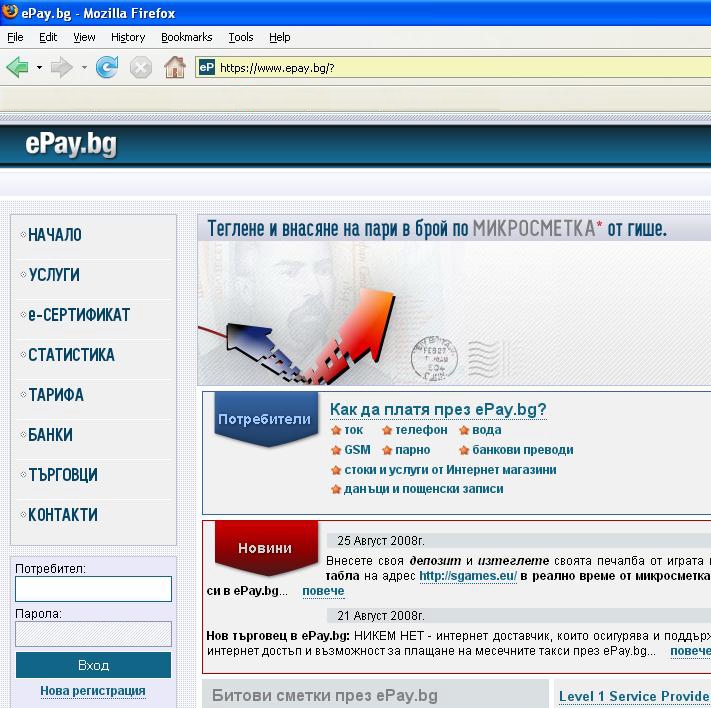Click the вода payment link

[487, 430]
